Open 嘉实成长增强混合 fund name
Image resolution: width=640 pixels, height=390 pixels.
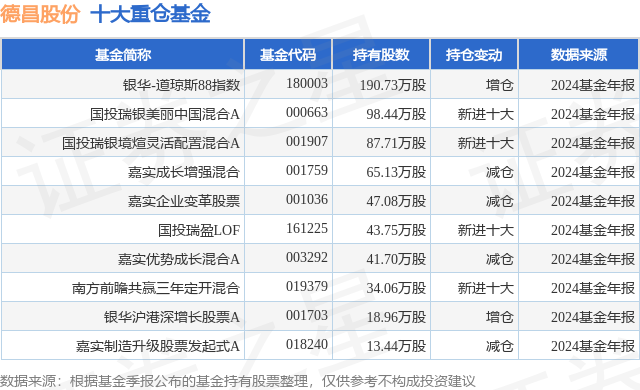pyautogui.click(x=184, y=172)
